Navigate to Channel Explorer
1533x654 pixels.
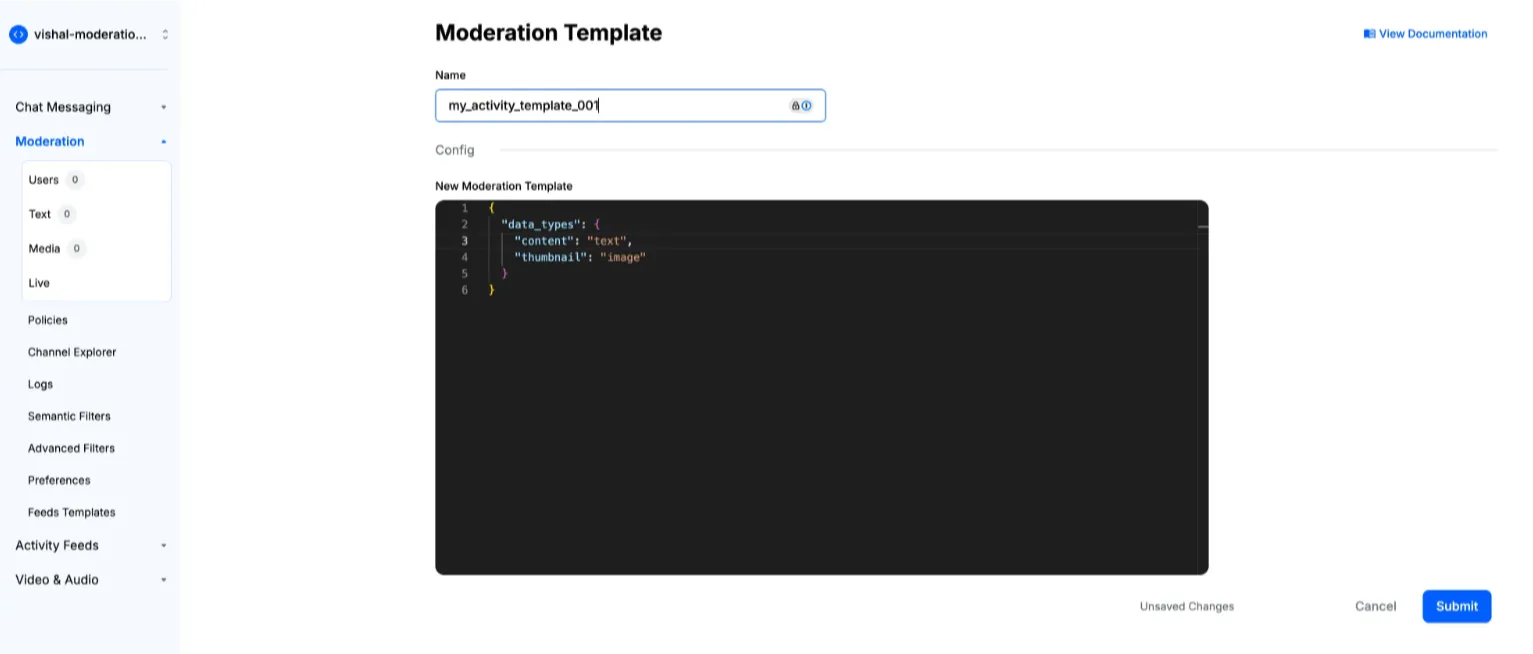72,352
